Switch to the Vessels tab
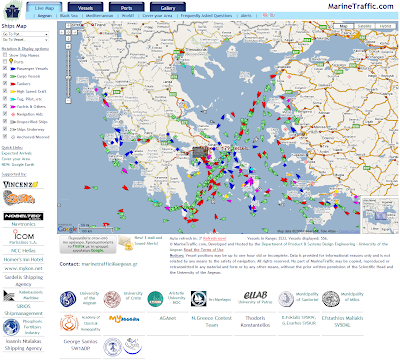The image size is (400, 360). pyautogui.click(x=85, y=8)
